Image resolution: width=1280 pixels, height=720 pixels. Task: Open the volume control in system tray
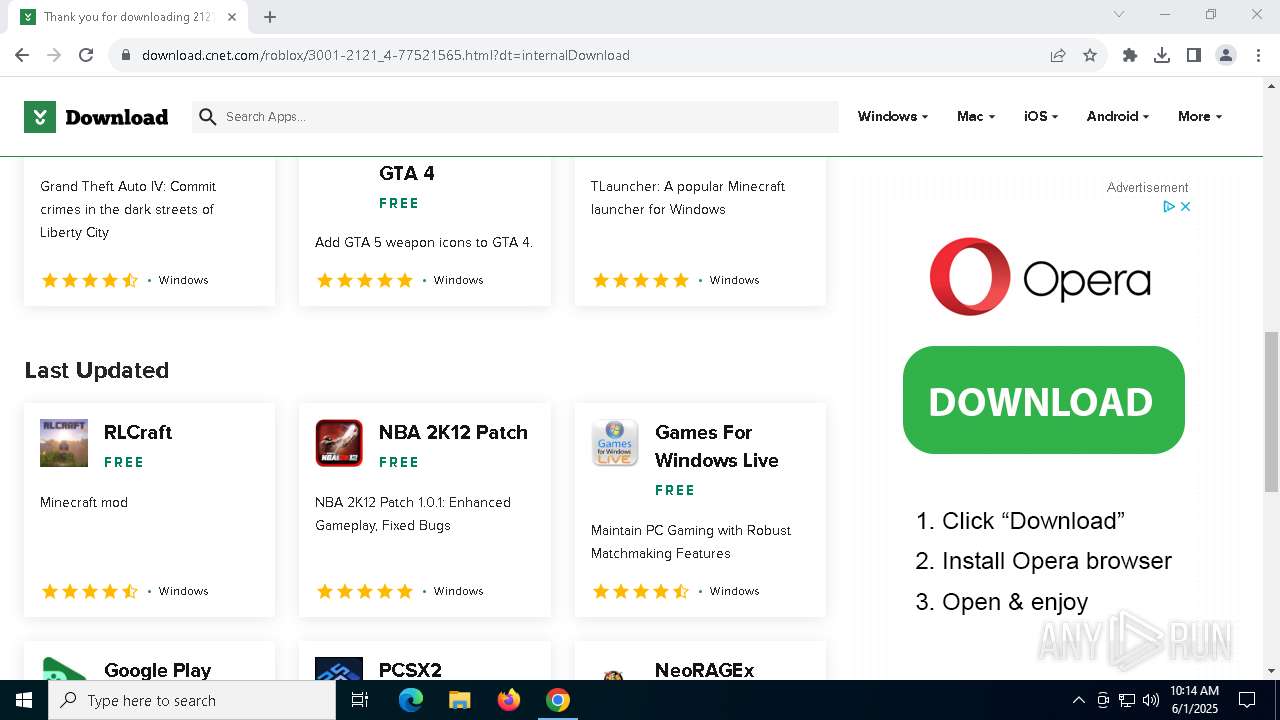coord(1150,700)
